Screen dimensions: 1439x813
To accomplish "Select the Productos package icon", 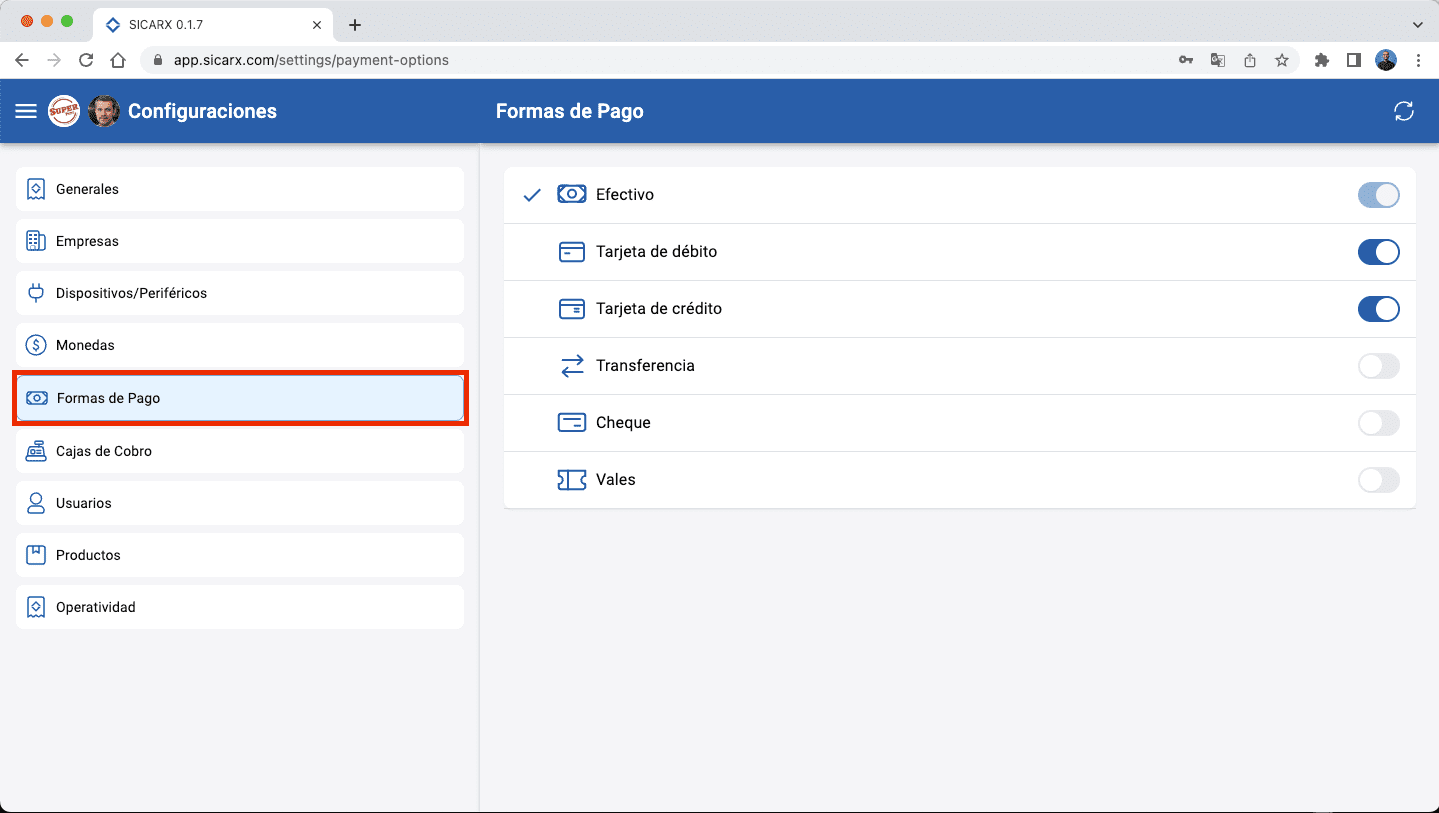I will tap(37, 555).
